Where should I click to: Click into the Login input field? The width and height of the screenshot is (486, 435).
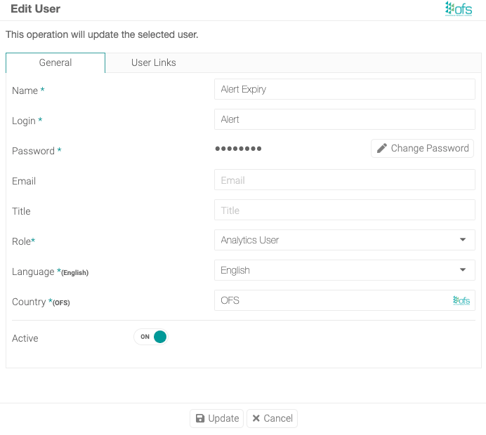pos(345,119)
